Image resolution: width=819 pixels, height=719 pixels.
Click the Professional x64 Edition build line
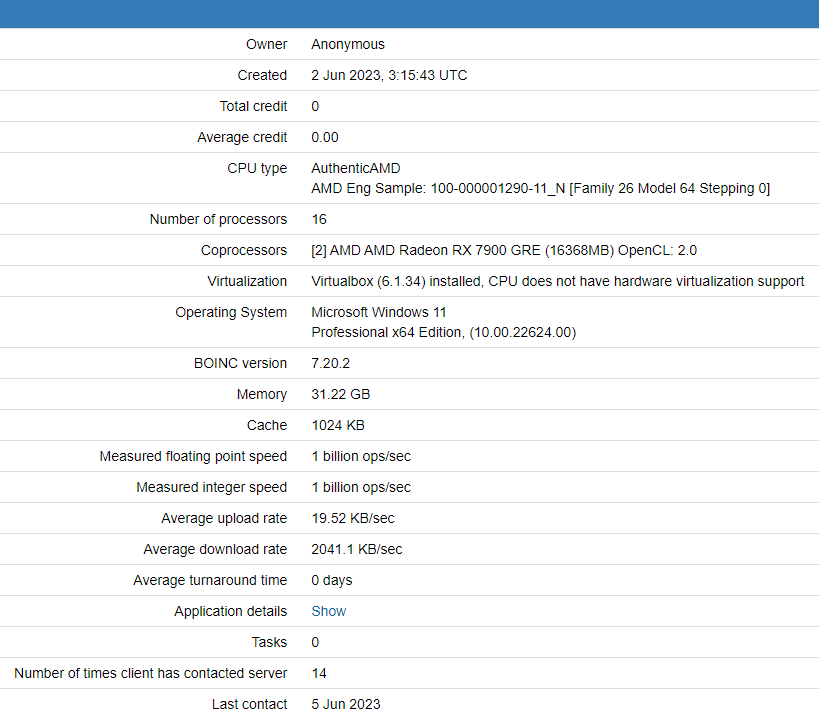click(443, 332)
